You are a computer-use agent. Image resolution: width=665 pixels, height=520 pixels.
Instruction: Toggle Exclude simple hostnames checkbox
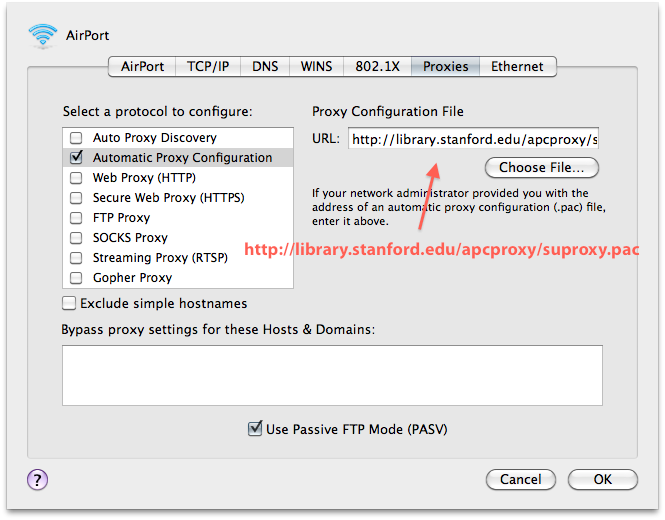(x=69, y=303)
